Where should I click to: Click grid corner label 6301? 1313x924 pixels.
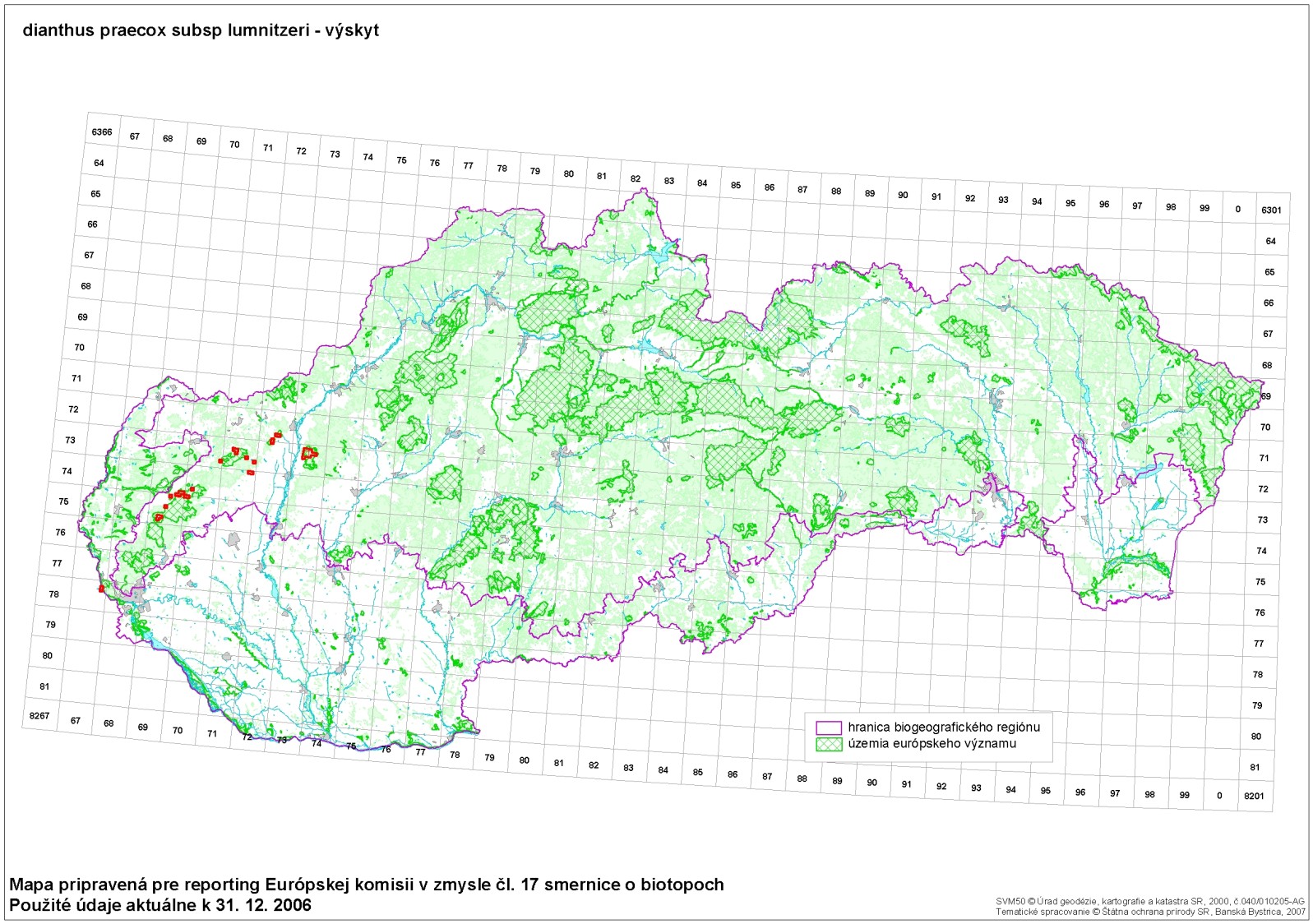click(1271, 210)
